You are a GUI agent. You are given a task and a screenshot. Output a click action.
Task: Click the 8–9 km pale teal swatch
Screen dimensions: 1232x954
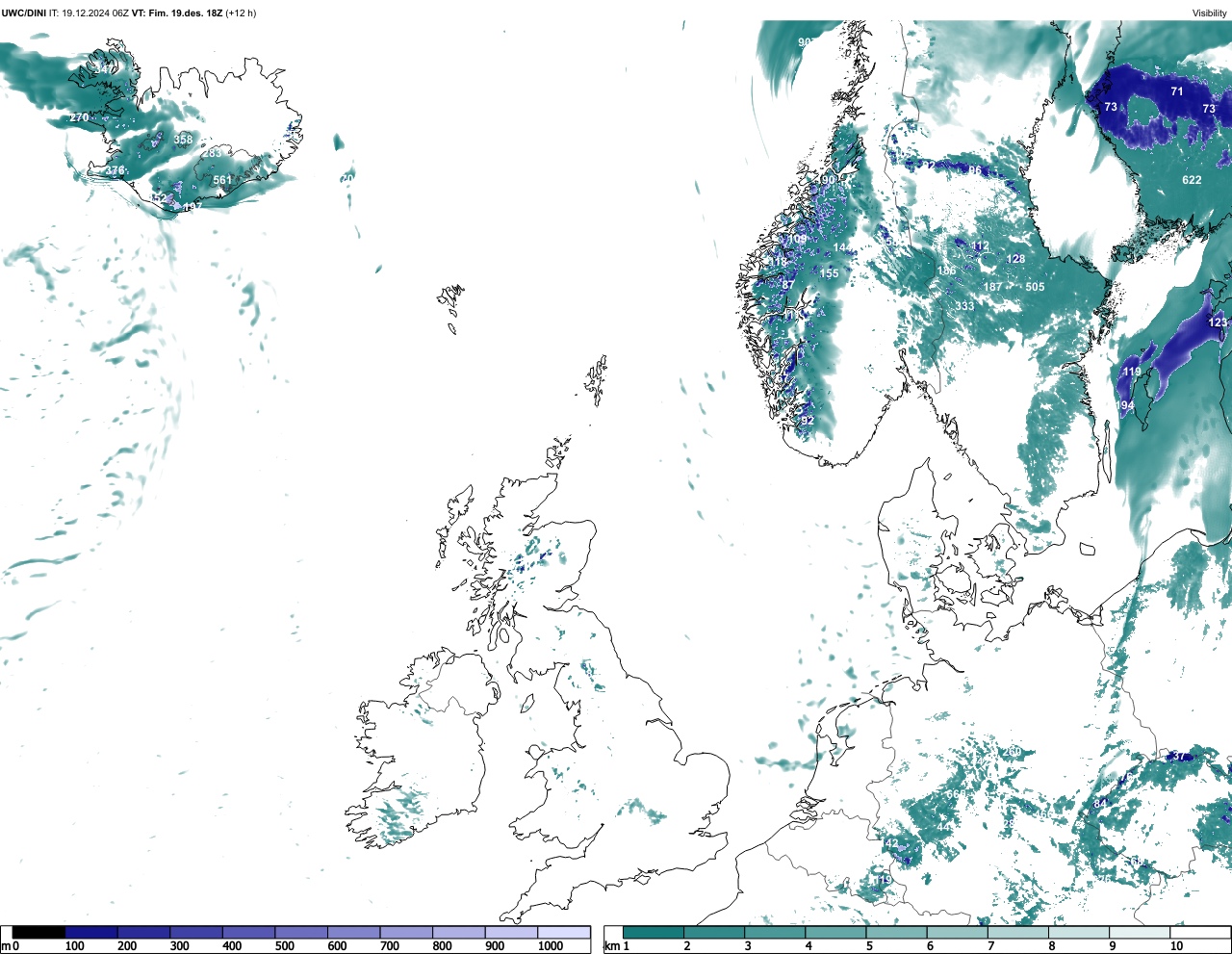click(1078, 932)
